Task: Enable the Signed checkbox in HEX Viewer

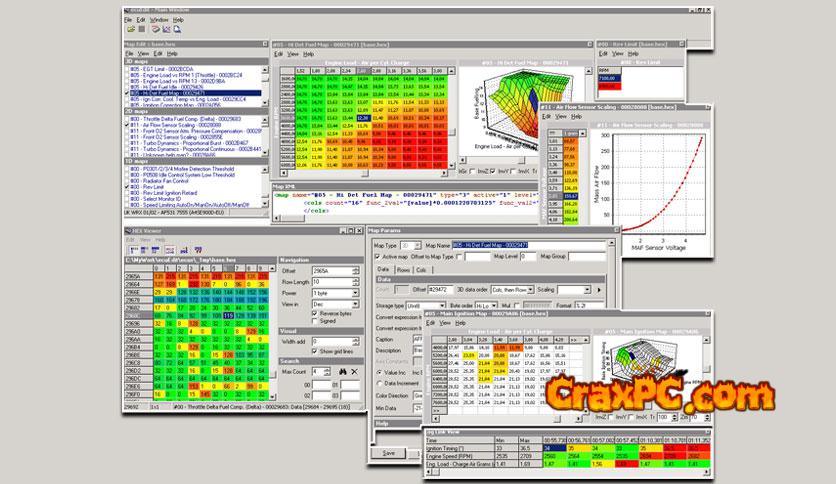Action: pyautogui.click(x=315, y=321)
